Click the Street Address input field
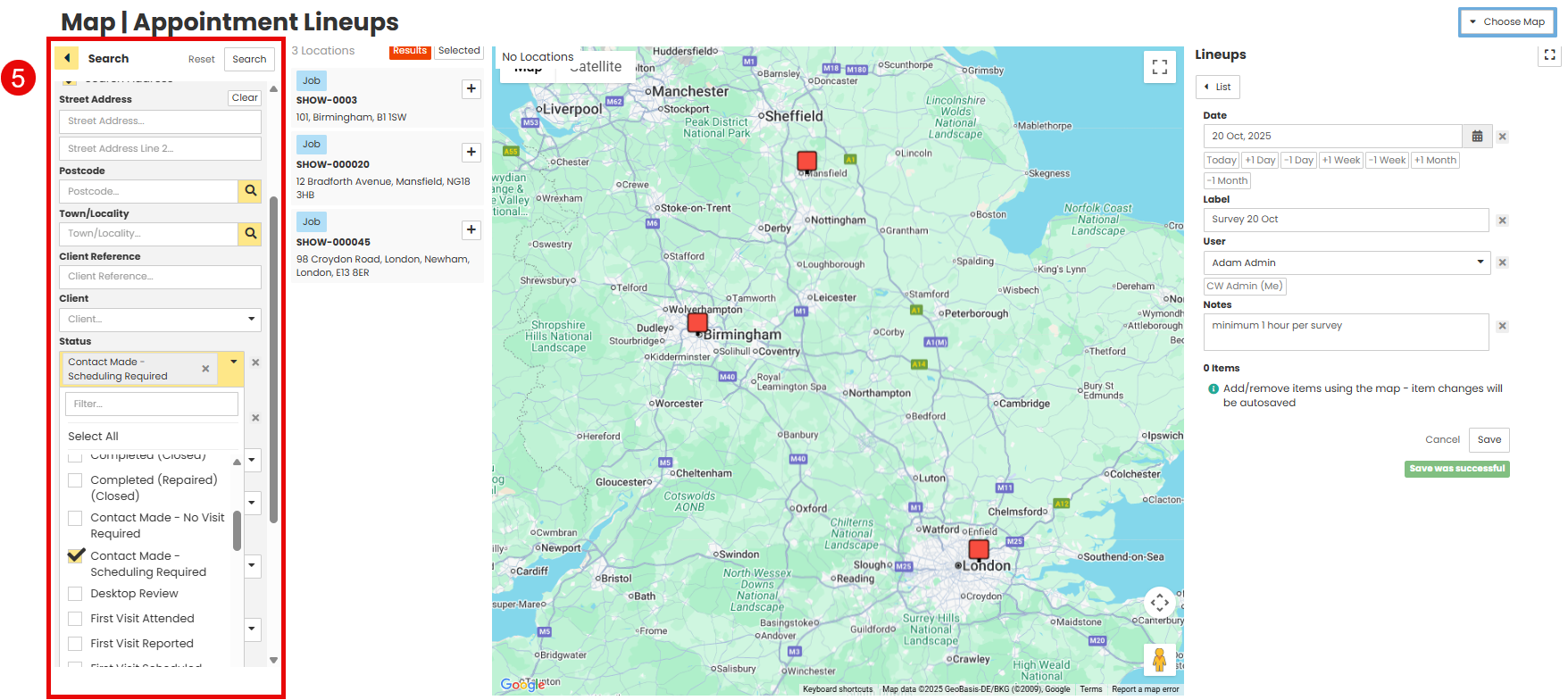Screen dimensions: 1568x700 click(161, 121)
